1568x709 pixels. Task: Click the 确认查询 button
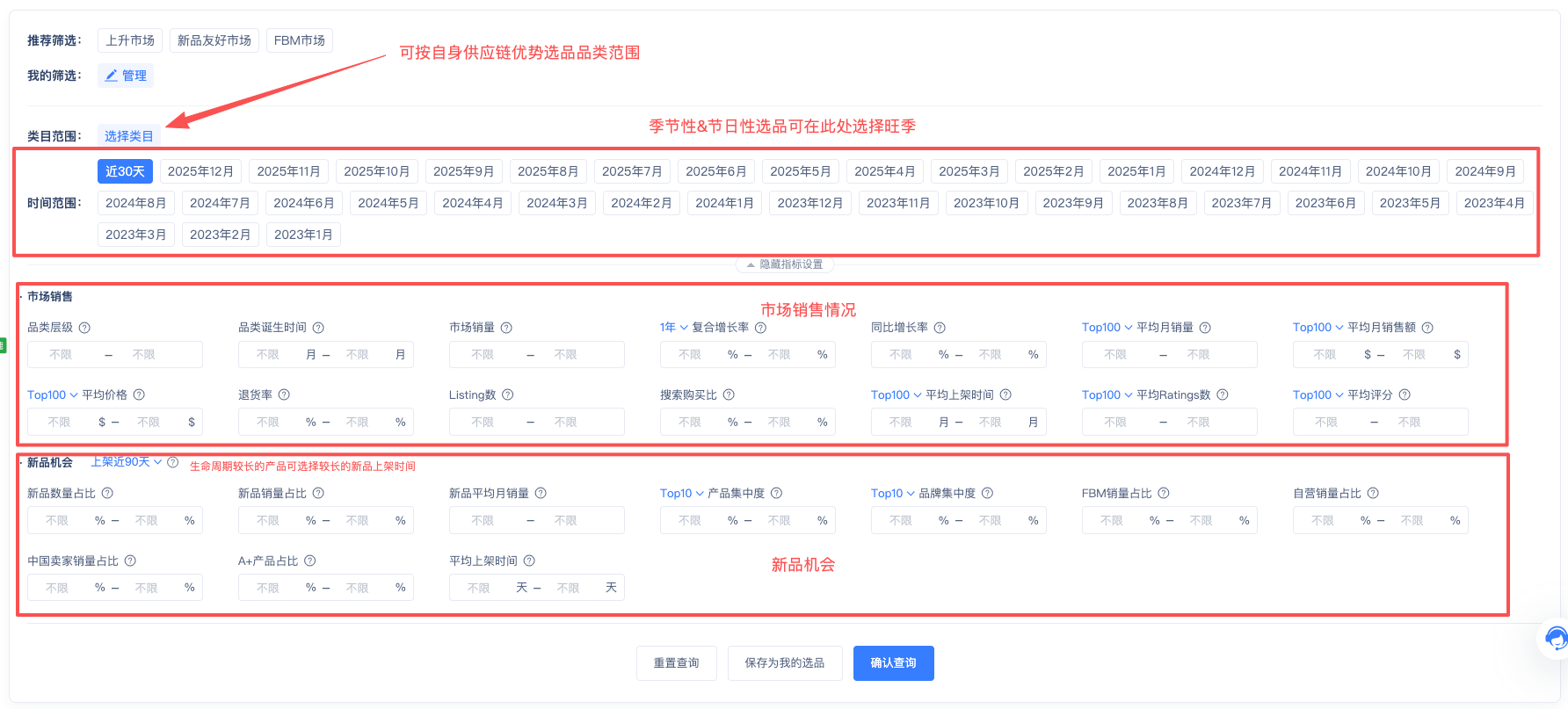[x=894, y=663]
